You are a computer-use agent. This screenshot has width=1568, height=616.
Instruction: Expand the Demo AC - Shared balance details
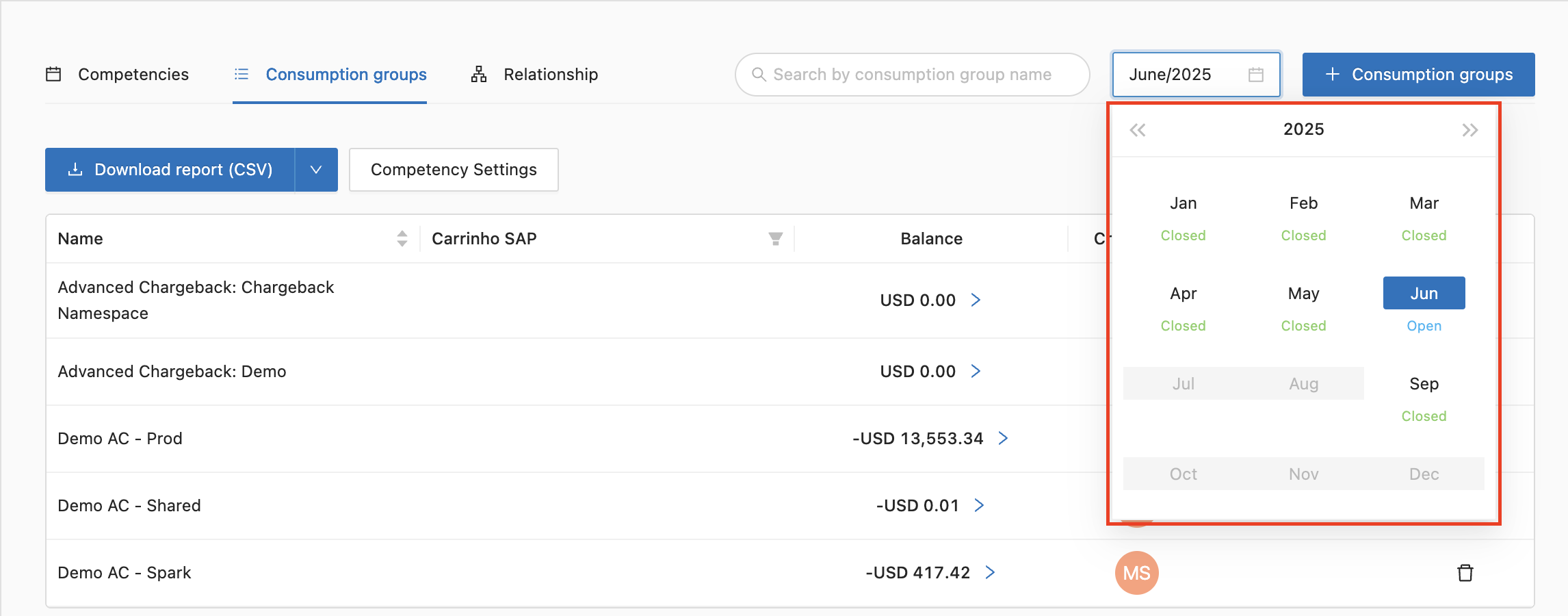[979, 505]
